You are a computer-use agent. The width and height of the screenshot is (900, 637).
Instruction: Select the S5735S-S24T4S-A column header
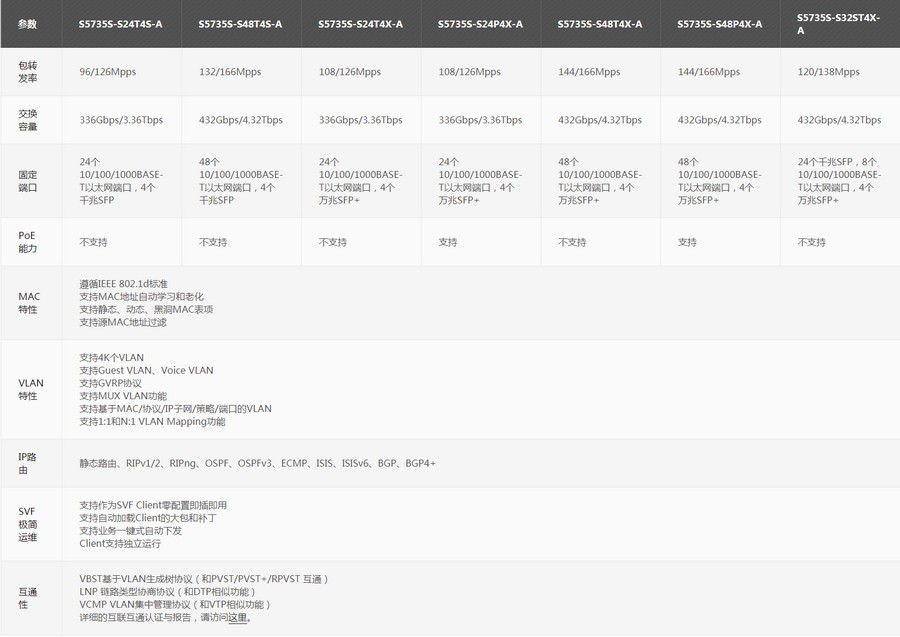(120, 24)
